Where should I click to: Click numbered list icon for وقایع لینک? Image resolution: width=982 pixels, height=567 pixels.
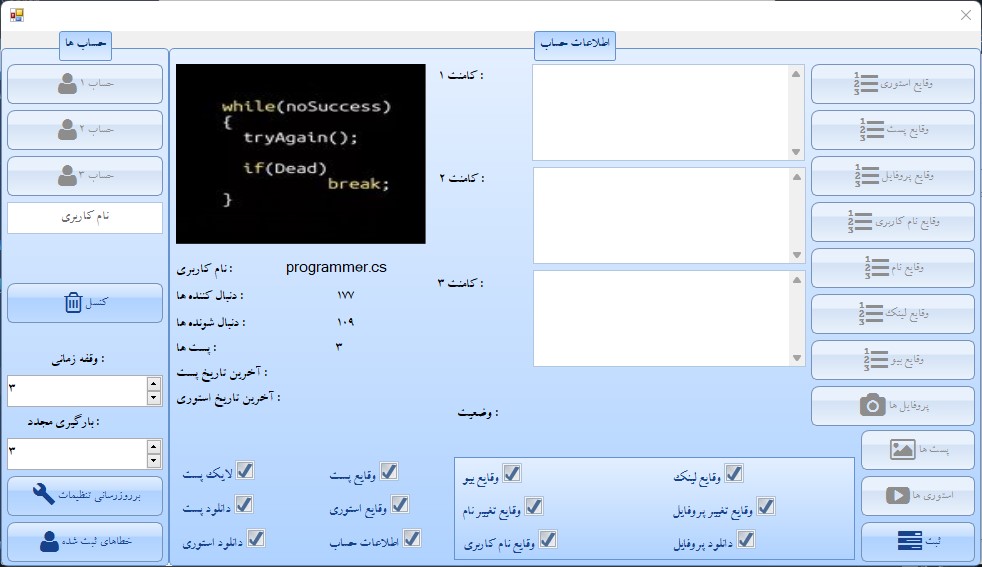(x=871, y=313)
